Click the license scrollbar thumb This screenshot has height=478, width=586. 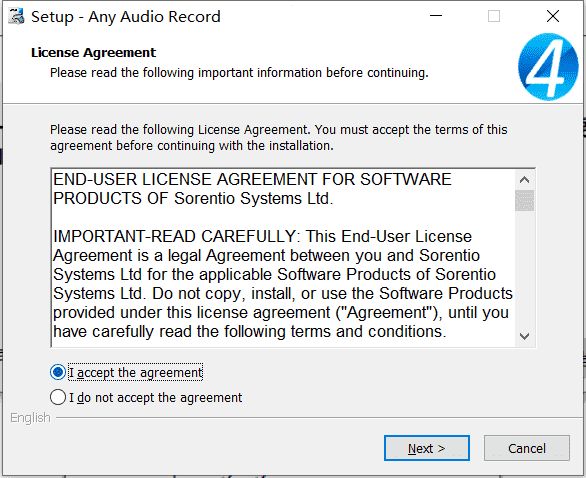(524, 200)
